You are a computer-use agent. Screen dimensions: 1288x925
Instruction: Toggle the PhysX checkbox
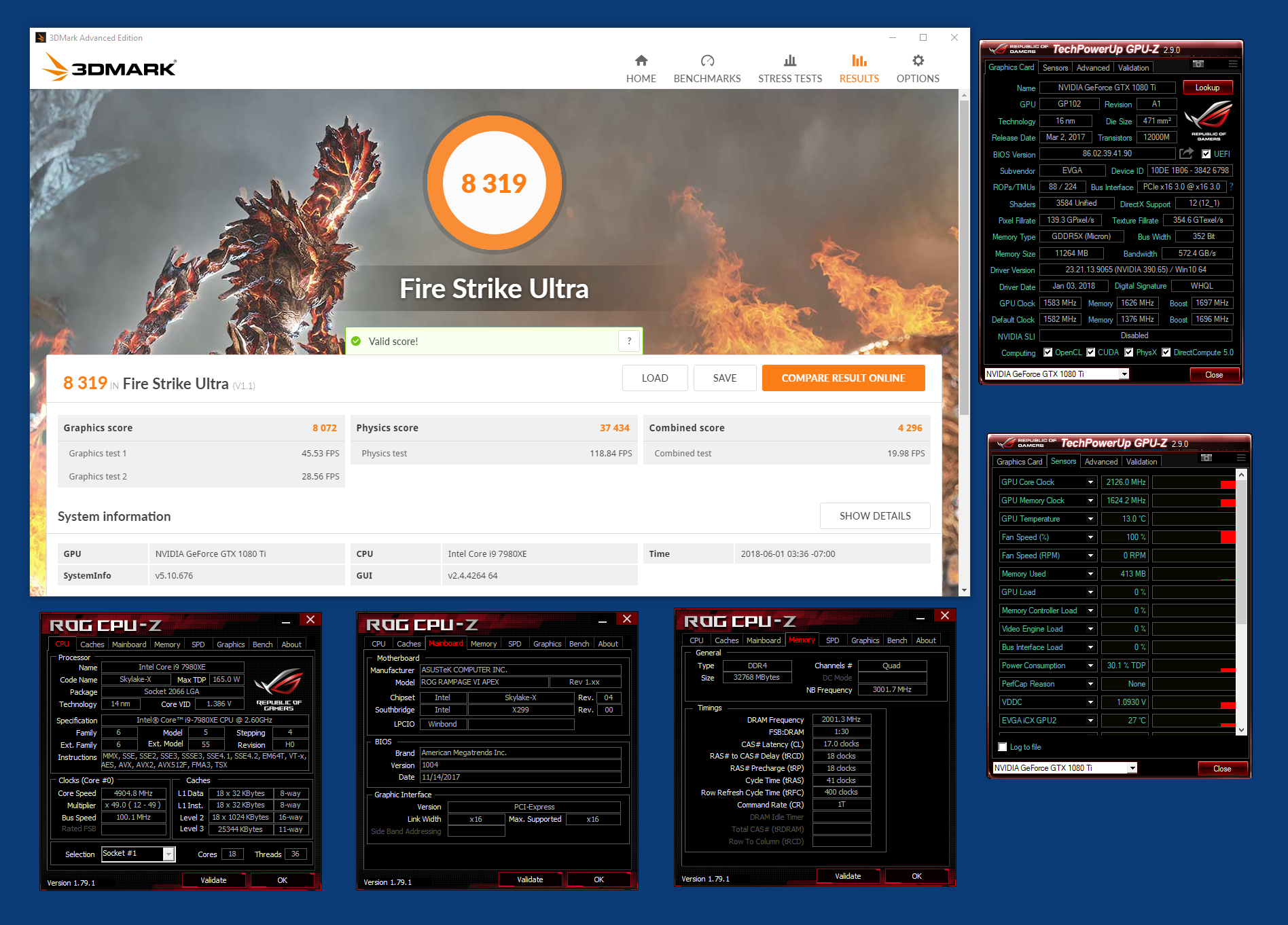(x=1128, y=352)
